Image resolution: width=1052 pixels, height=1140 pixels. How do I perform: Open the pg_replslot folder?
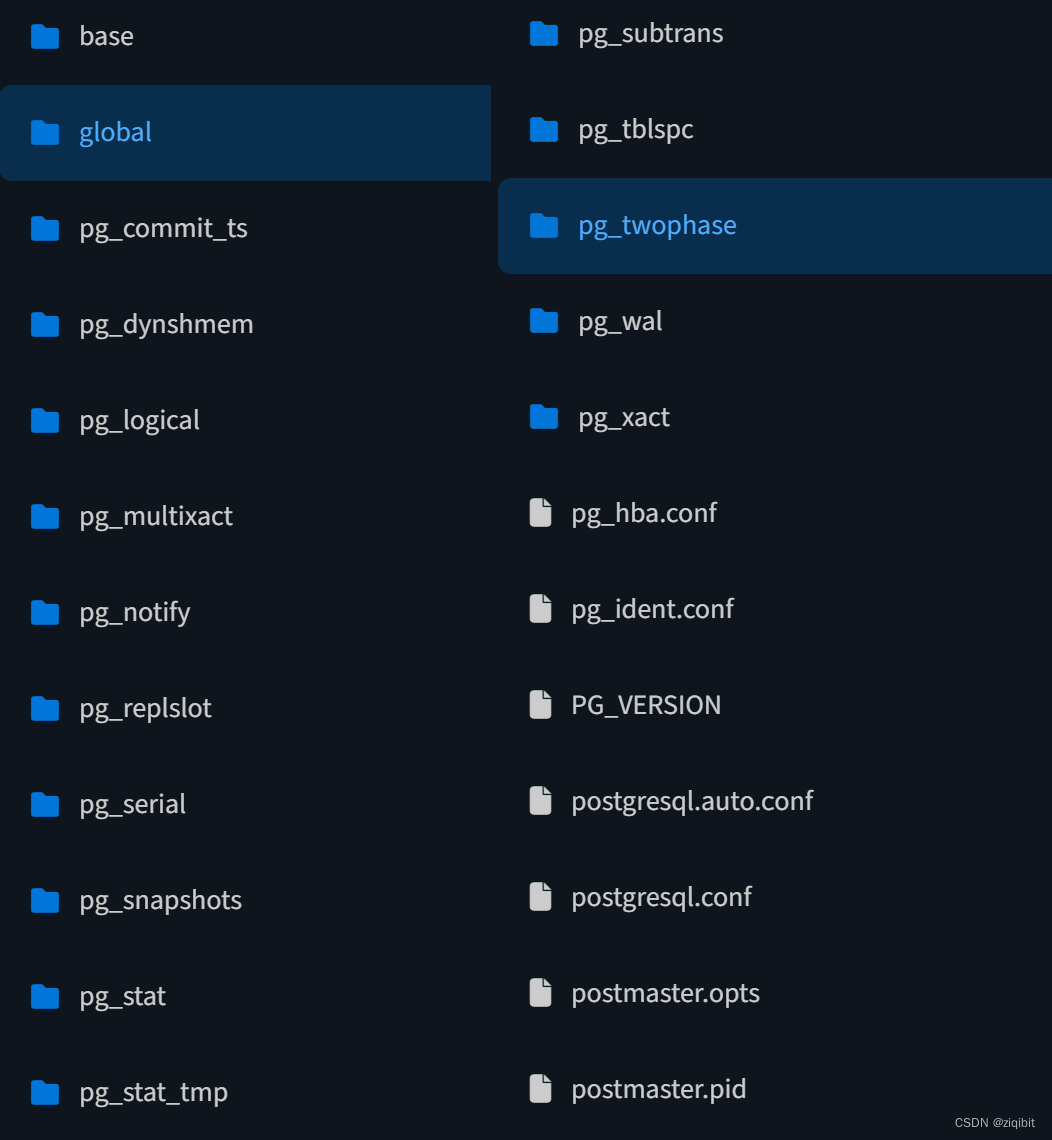click(145, 708)
